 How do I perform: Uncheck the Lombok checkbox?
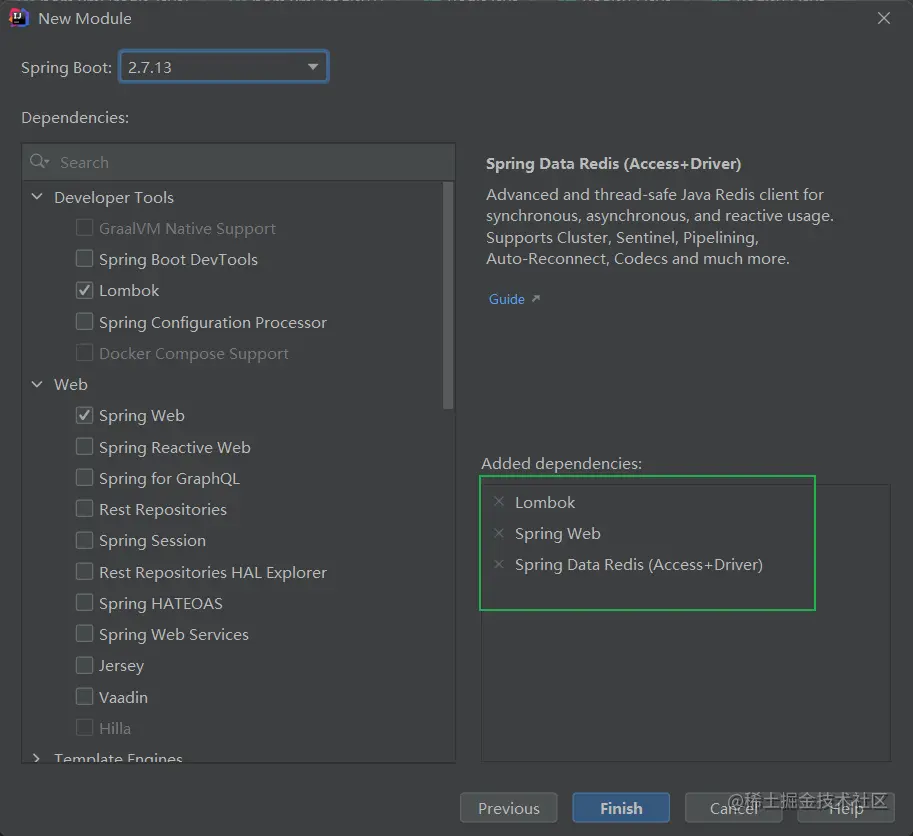click(x=84, y=290)
